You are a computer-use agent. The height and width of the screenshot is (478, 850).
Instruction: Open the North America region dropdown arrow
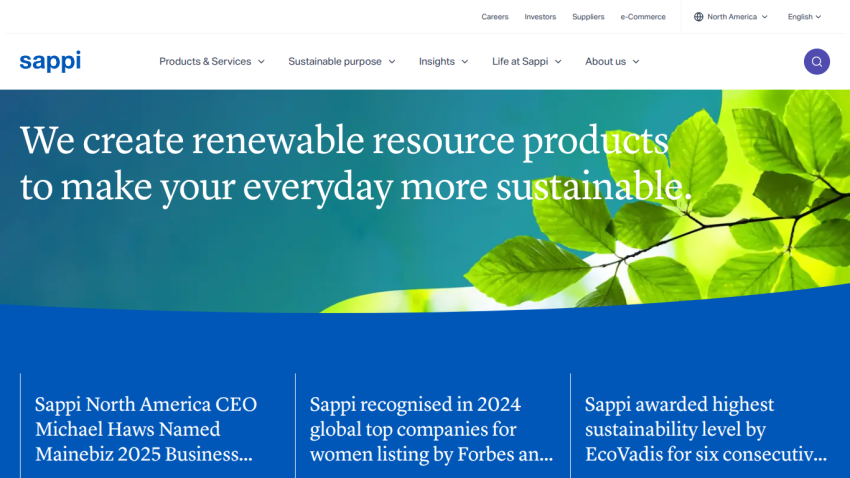(x=765, y=17)
